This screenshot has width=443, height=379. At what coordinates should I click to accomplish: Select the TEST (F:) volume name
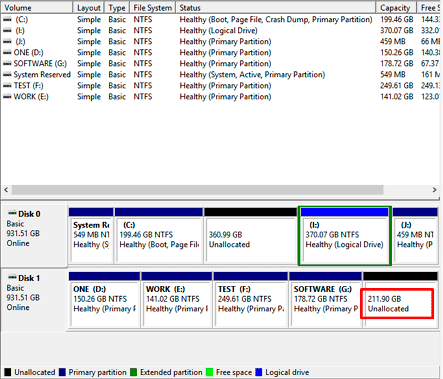pyautogui.click(x=28, y=86)
